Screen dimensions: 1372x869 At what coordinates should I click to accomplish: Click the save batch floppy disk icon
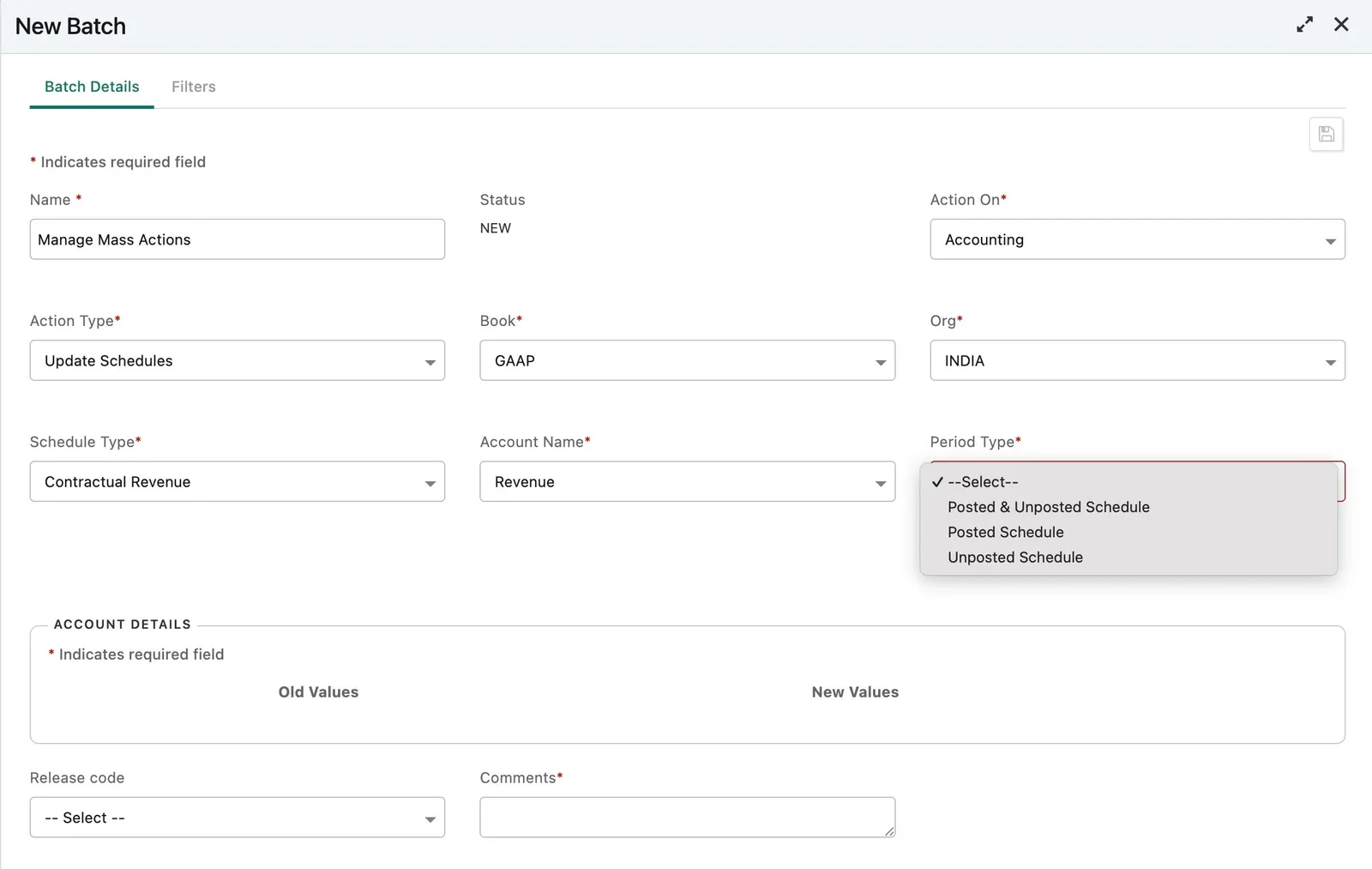[1326, 134]
